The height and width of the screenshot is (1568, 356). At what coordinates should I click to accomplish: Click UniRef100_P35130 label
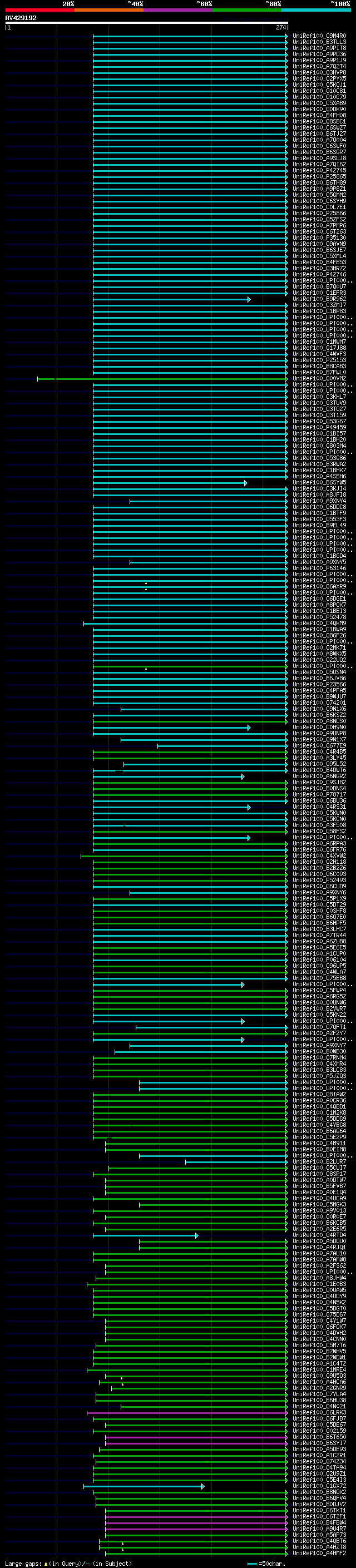click(x=319, y=238)
